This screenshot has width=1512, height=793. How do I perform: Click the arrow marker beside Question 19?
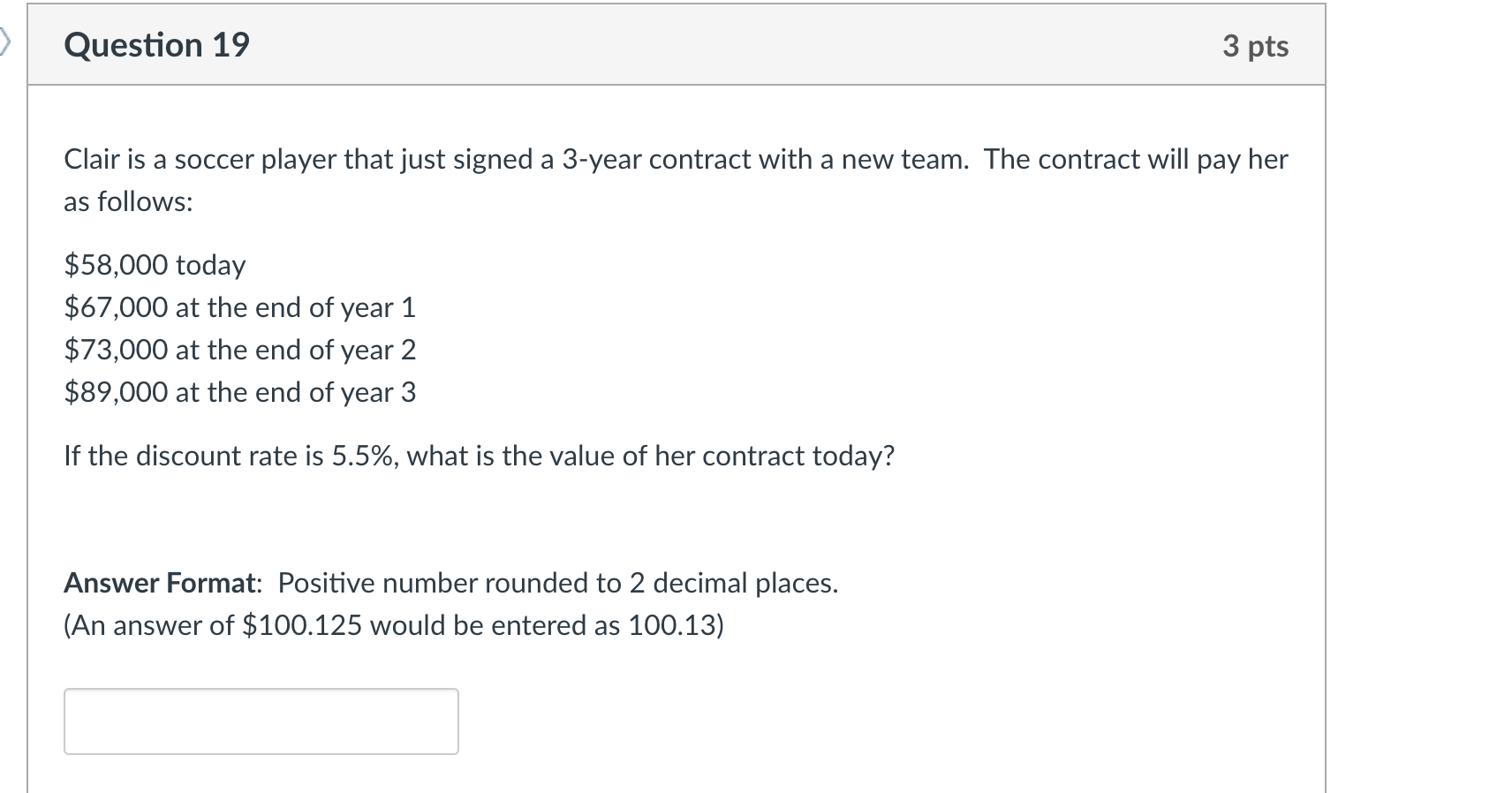coord(5,42)
